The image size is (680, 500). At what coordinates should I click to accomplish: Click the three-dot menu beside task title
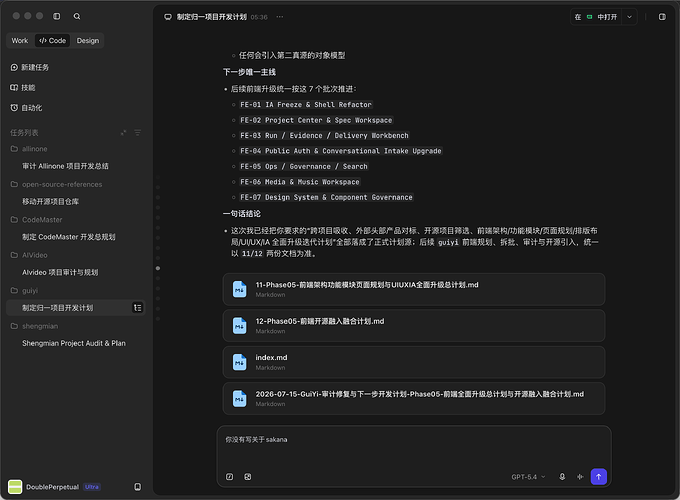pyautogui.click(x=280, y=17)
